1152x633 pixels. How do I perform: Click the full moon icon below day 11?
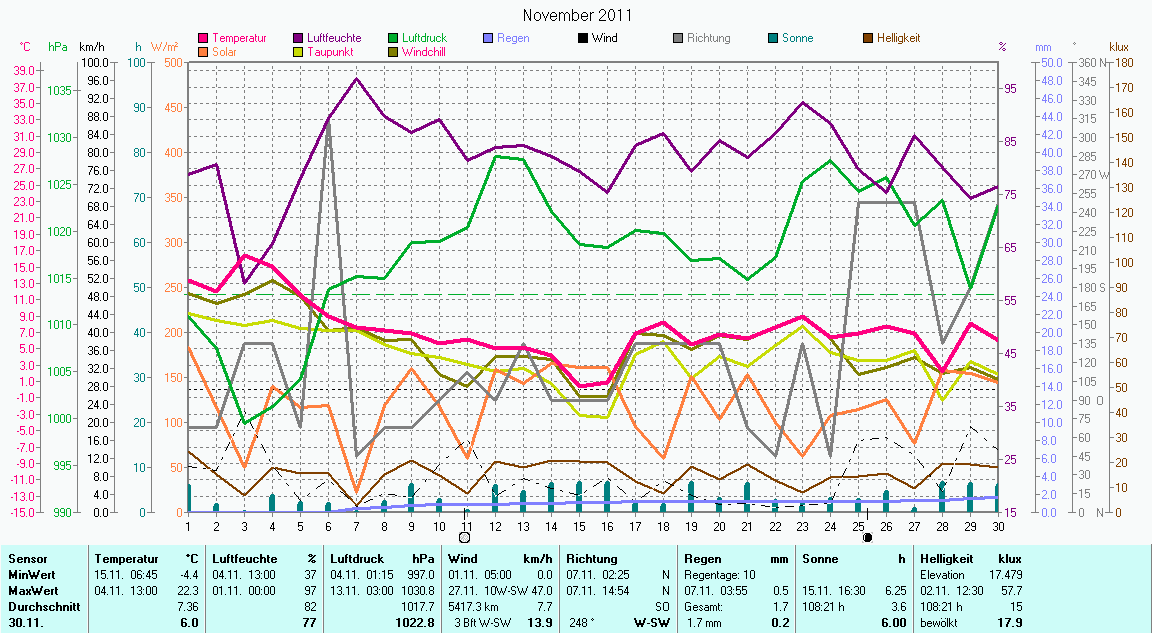click(x=465, y=537)
